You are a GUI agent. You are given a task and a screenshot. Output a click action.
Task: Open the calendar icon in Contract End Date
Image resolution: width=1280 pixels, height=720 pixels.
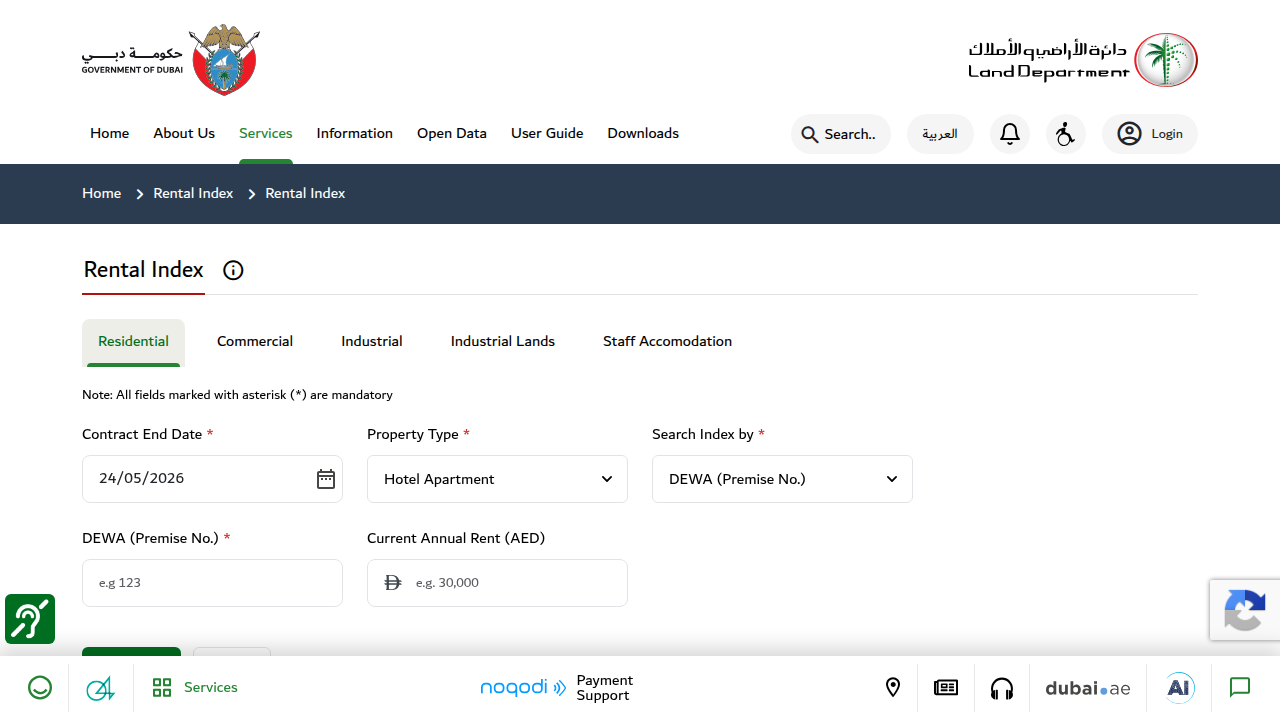click(326, 479)
